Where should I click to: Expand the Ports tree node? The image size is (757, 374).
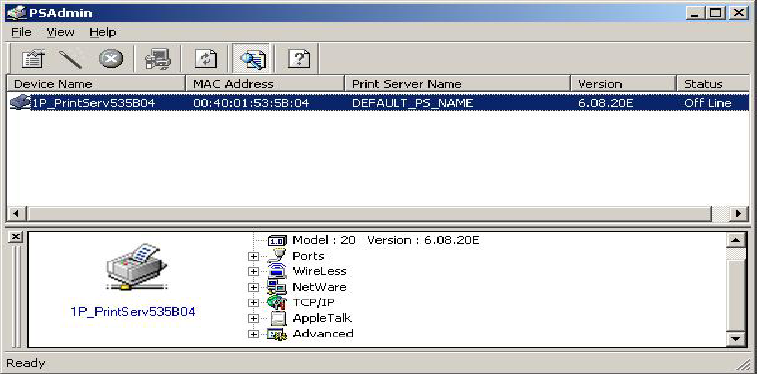pyautogui.click(x=253, y=256)
